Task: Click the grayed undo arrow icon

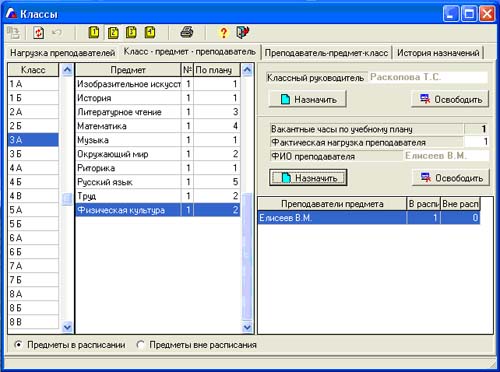Action: pos(57,33)
